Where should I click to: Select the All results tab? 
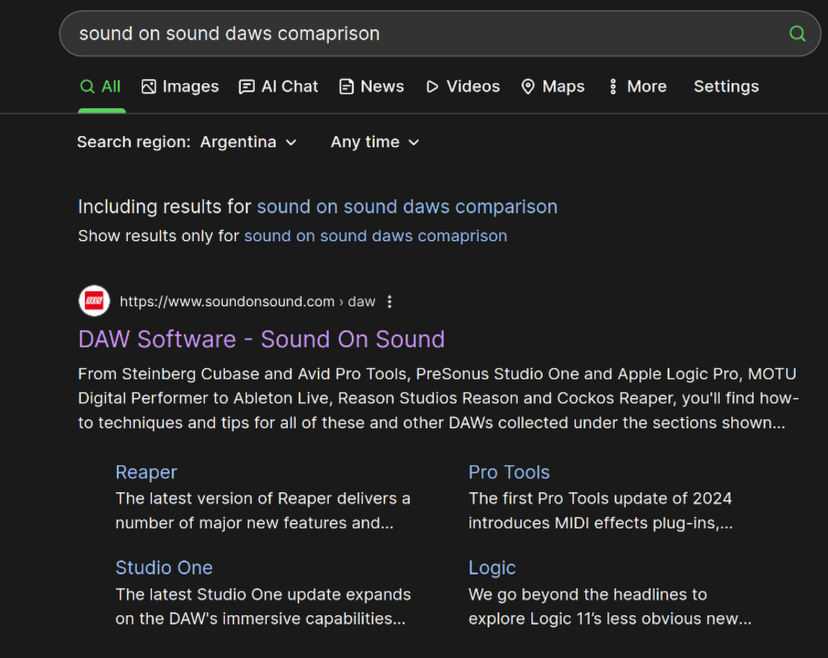click(101, 87)
